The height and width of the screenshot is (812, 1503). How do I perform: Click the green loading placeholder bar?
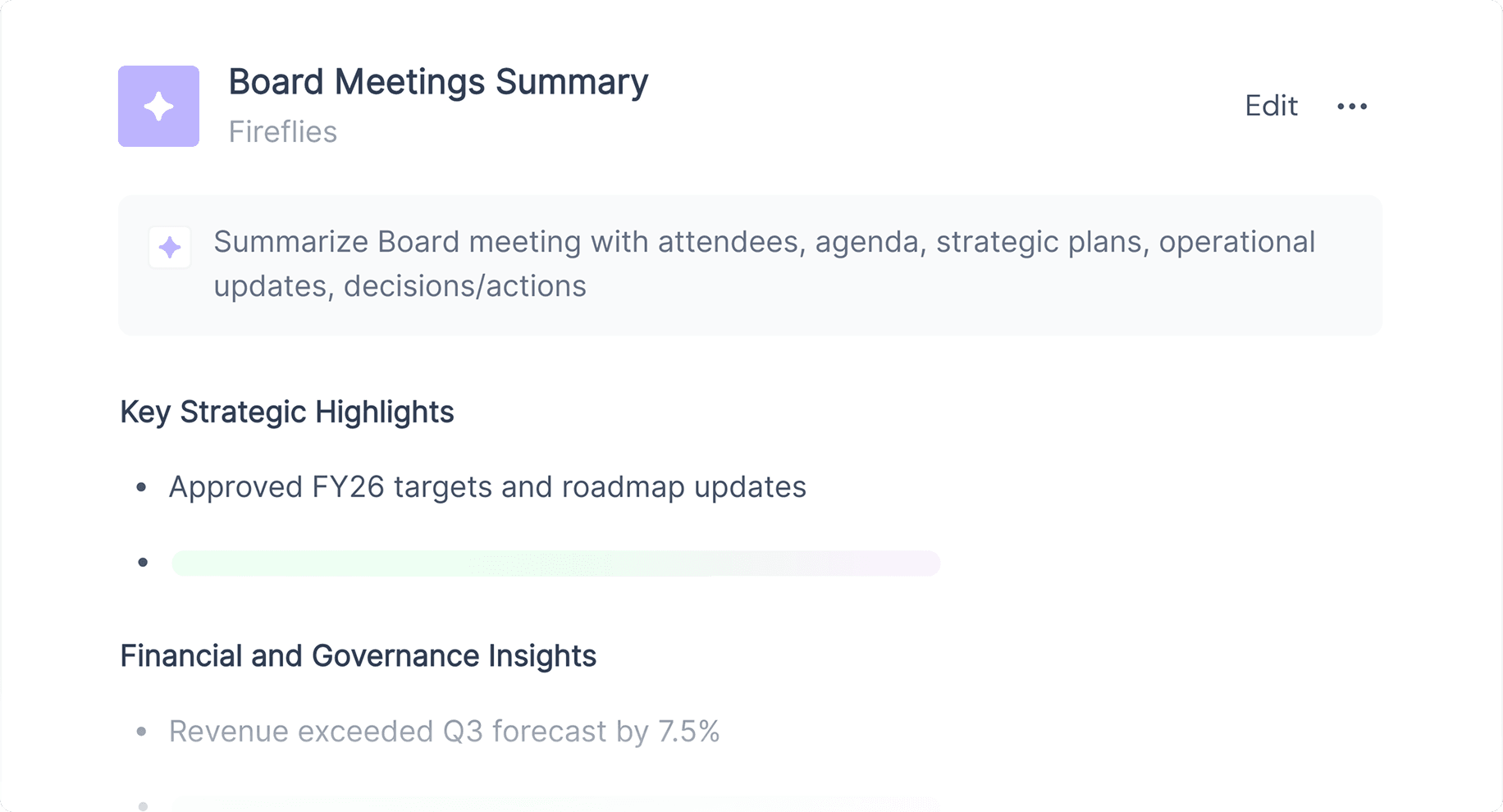tap(555, 563)
